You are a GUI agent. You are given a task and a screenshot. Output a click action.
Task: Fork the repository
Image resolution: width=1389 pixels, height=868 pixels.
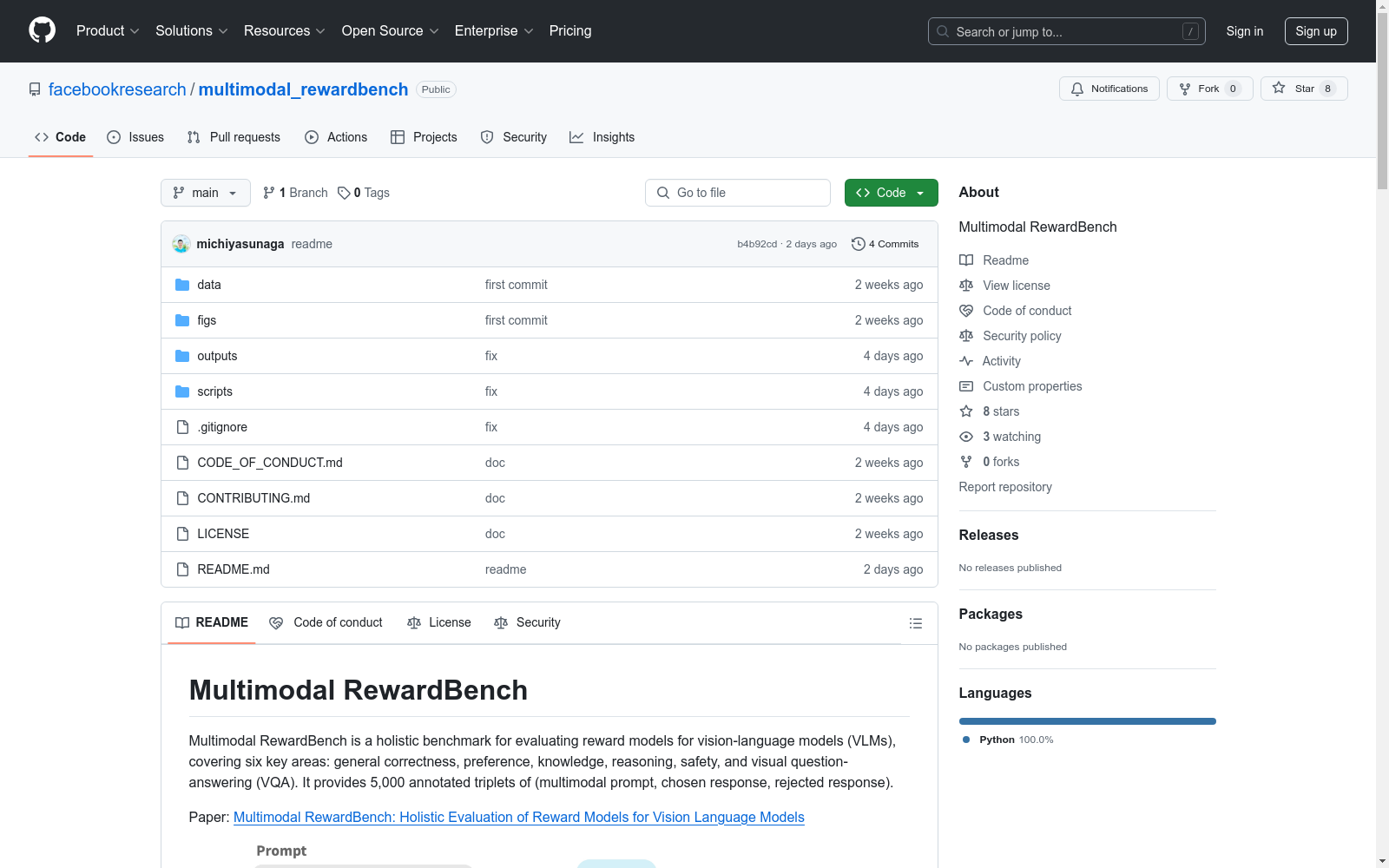click(x=1210, y=89)
